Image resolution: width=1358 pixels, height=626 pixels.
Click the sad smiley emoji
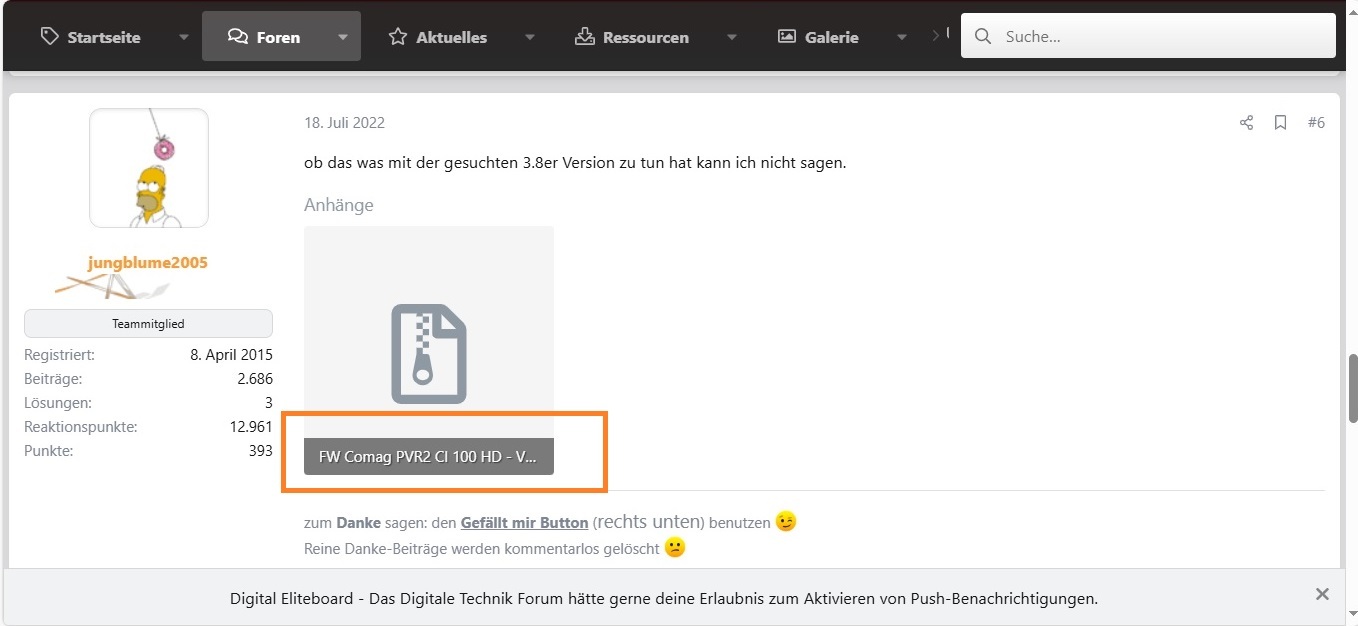click(675, 547)
